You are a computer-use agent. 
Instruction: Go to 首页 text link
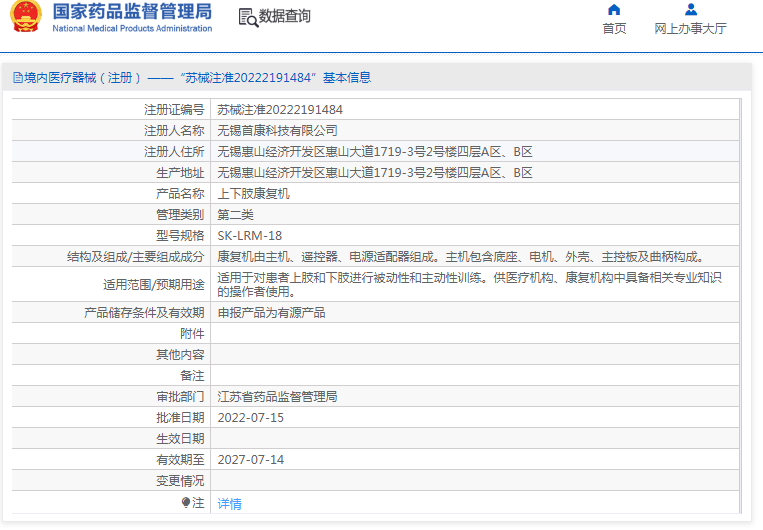[x=614, y=29]
